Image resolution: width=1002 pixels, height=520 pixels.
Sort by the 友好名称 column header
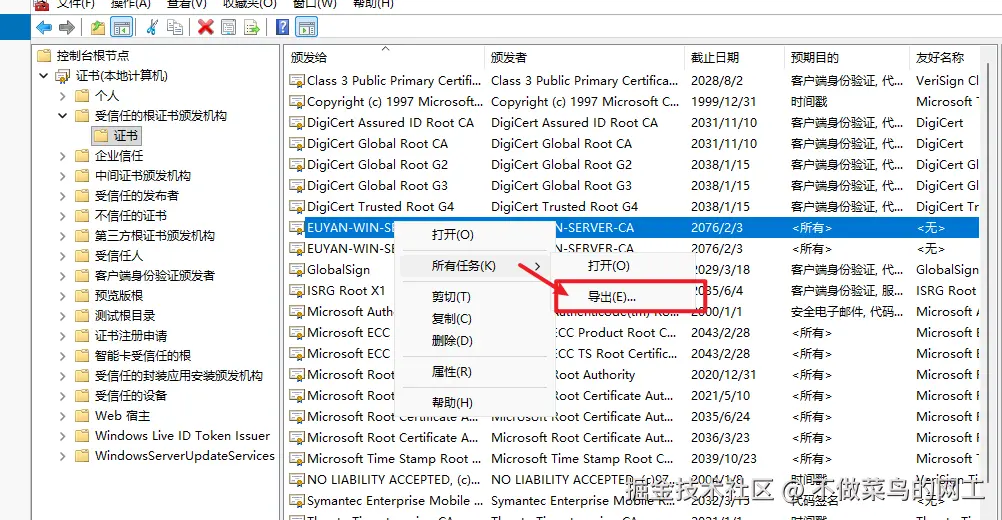point(944,57)
